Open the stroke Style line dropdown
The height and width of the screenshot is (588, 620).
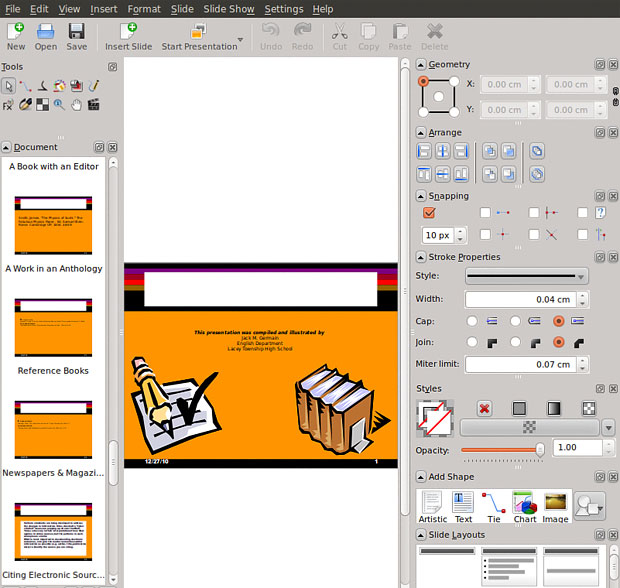click(526, 276)
